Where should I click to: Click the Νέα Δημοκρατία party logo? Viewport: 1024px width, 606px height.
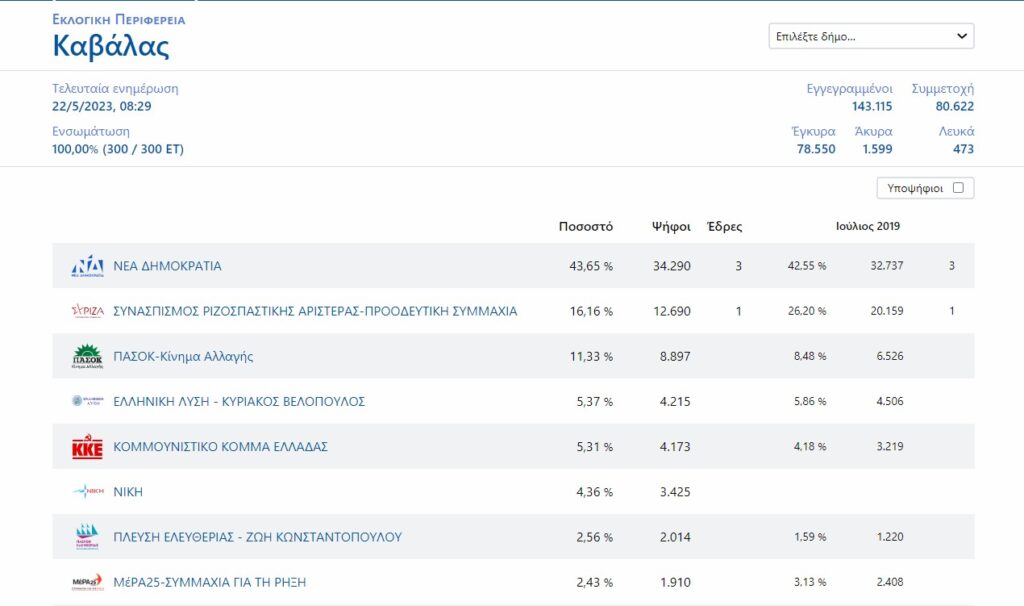click(87, 267)
